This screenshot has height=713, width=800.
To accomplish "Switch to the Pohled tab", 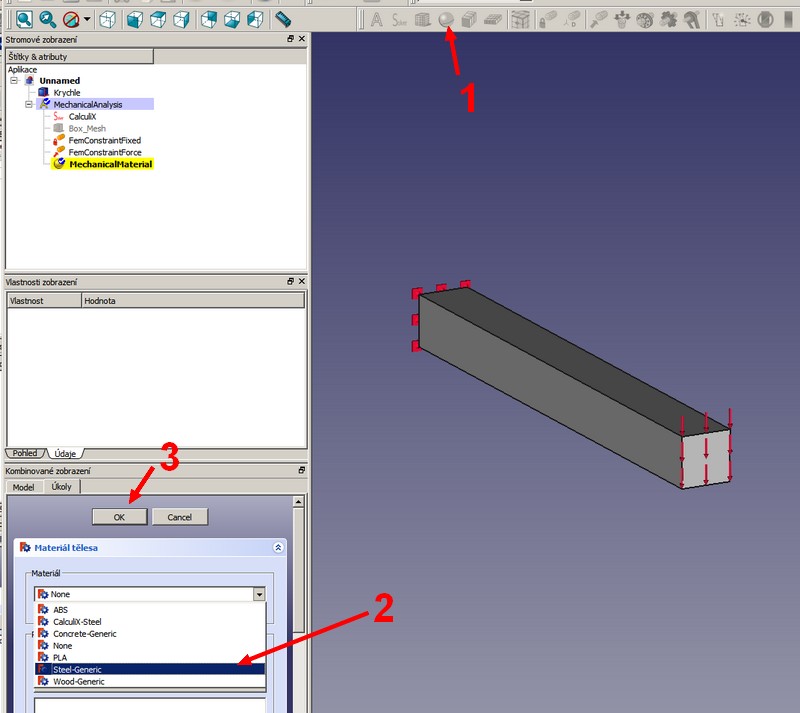I will [25, 453].
